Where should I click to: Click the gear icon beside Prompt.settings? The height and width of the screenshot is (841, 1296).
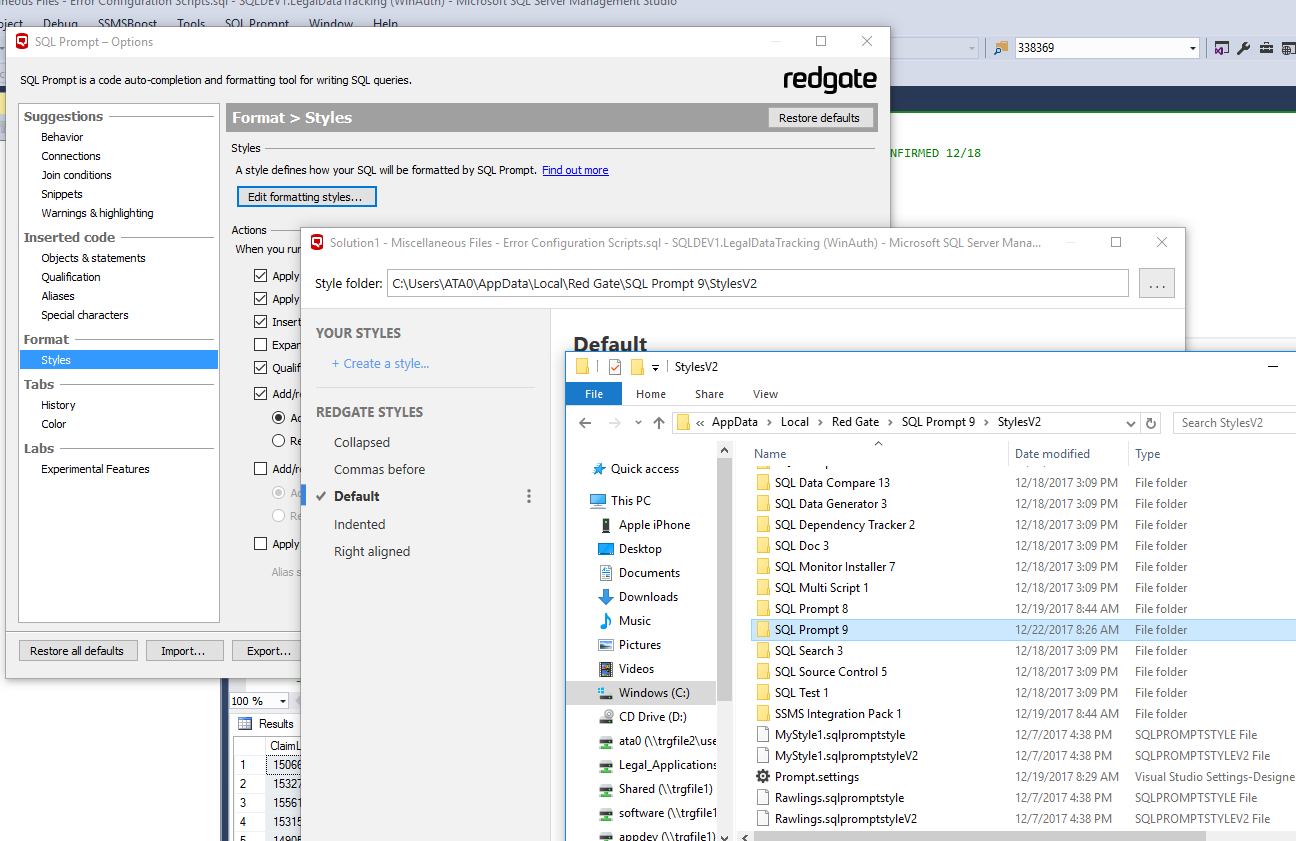(763, 777)
